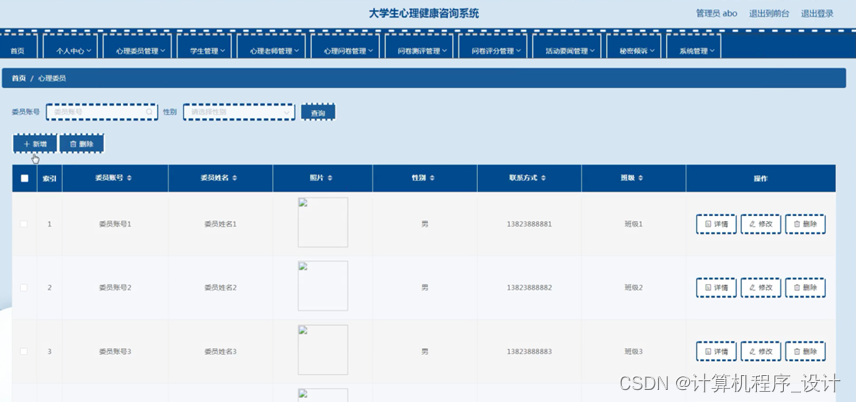This screenshot has height=402, width=856.
Task: Click the phone number 13823888883
Action: click(529, 351)
